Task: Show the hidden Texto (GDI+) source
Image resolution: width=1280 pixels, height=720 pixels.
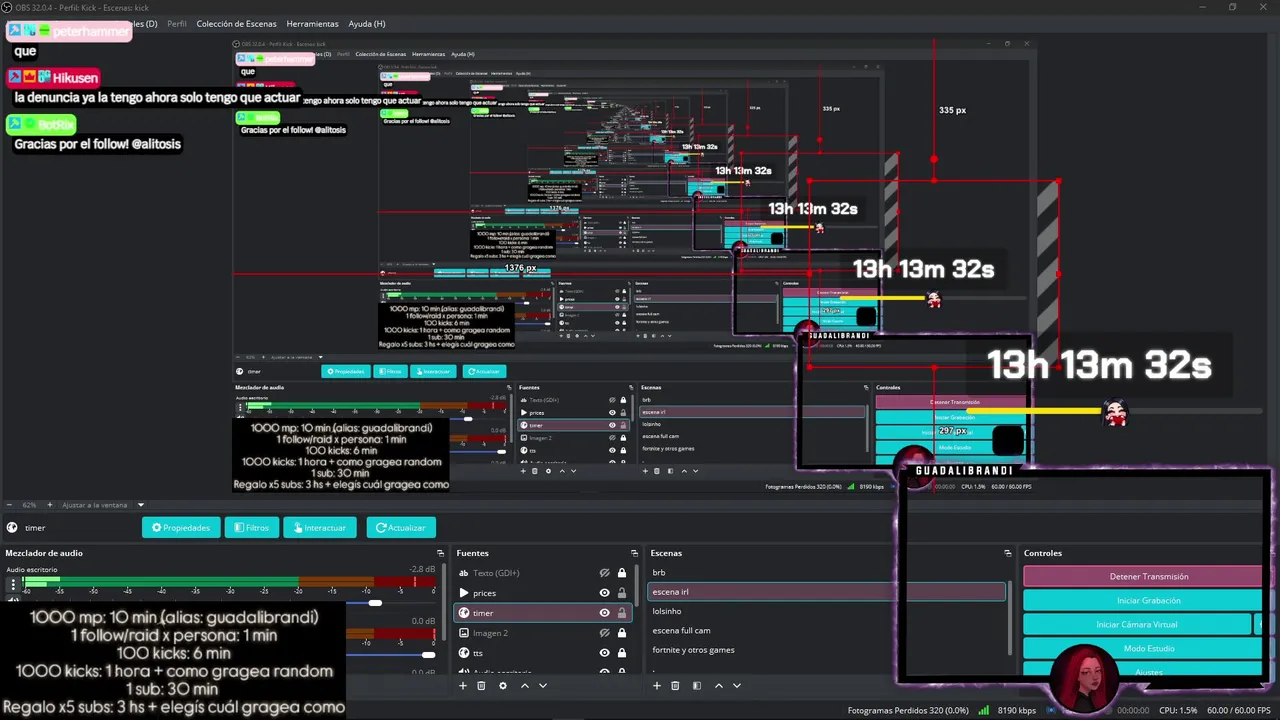Action: [604, 573]
